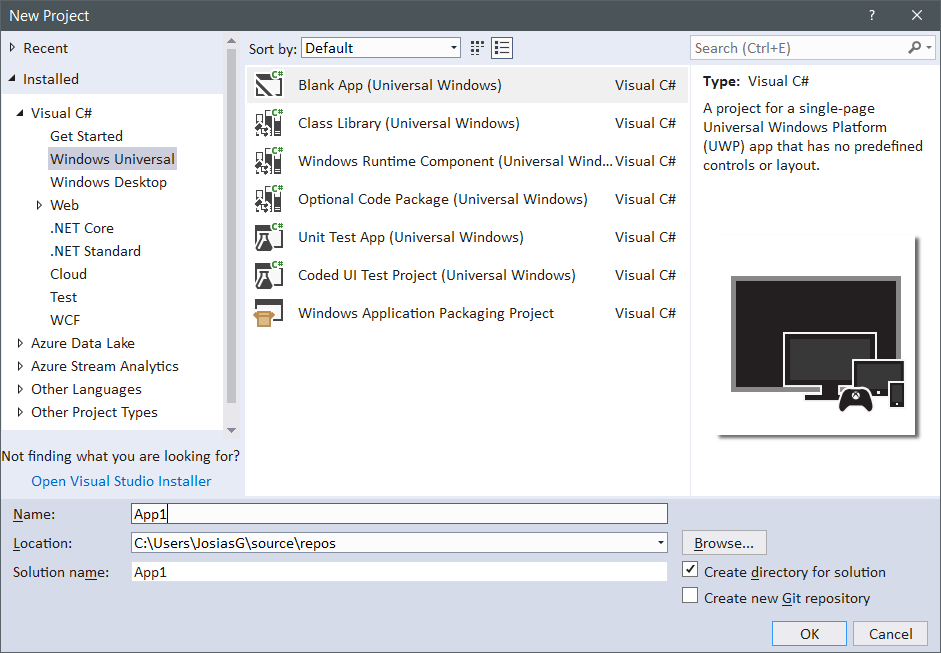
Task: Enable Create new Git repository
Action: (690, 594)
